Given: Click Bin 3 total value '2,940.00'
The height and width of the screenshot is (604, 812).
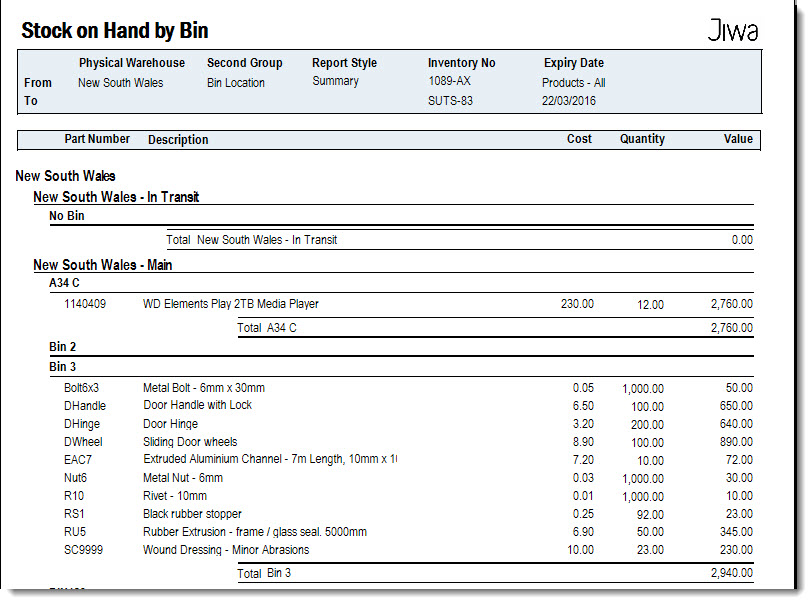Looking at the screenshot, I should [732, 573].
